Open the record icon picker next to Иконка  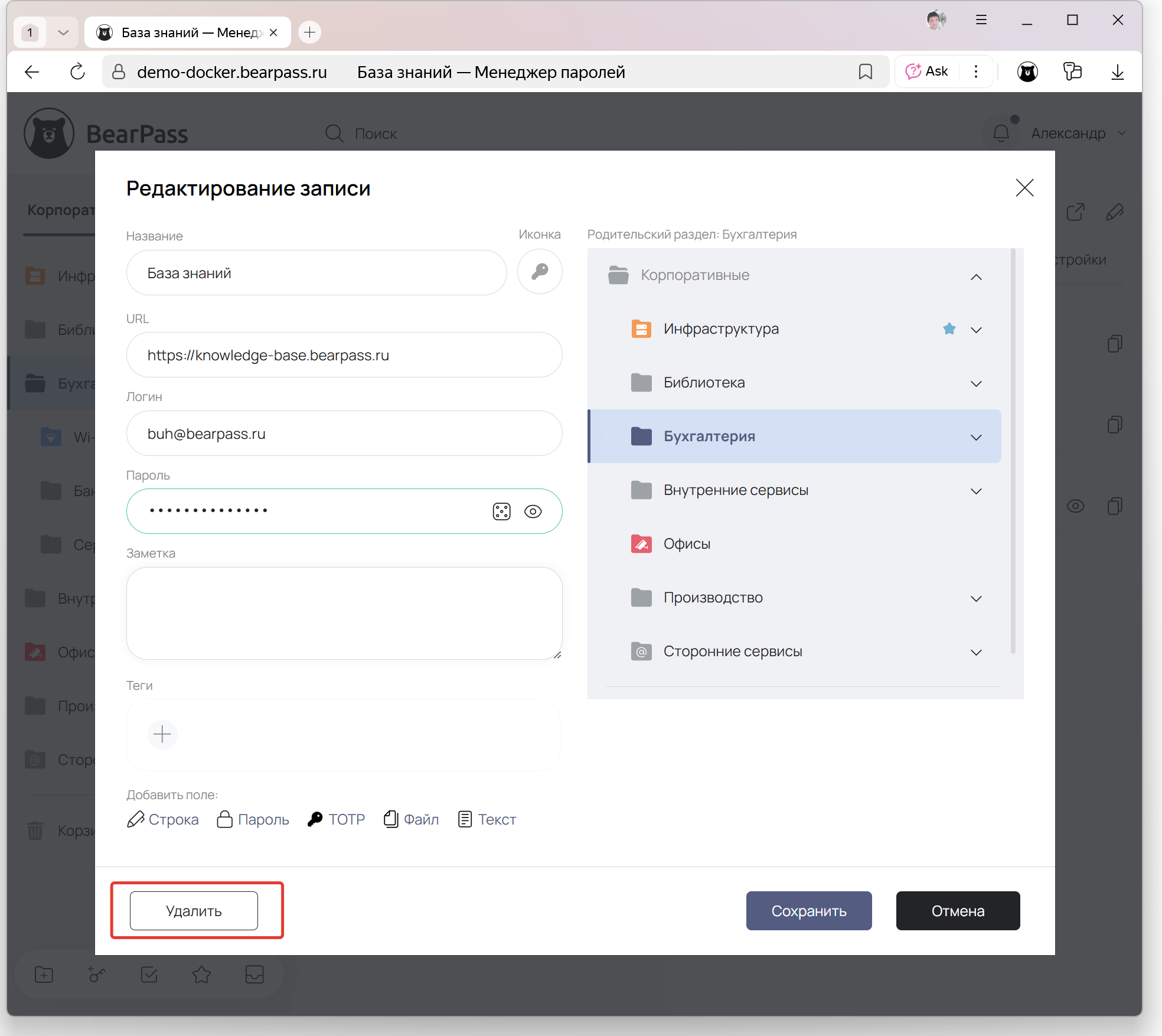pos(539,272)
